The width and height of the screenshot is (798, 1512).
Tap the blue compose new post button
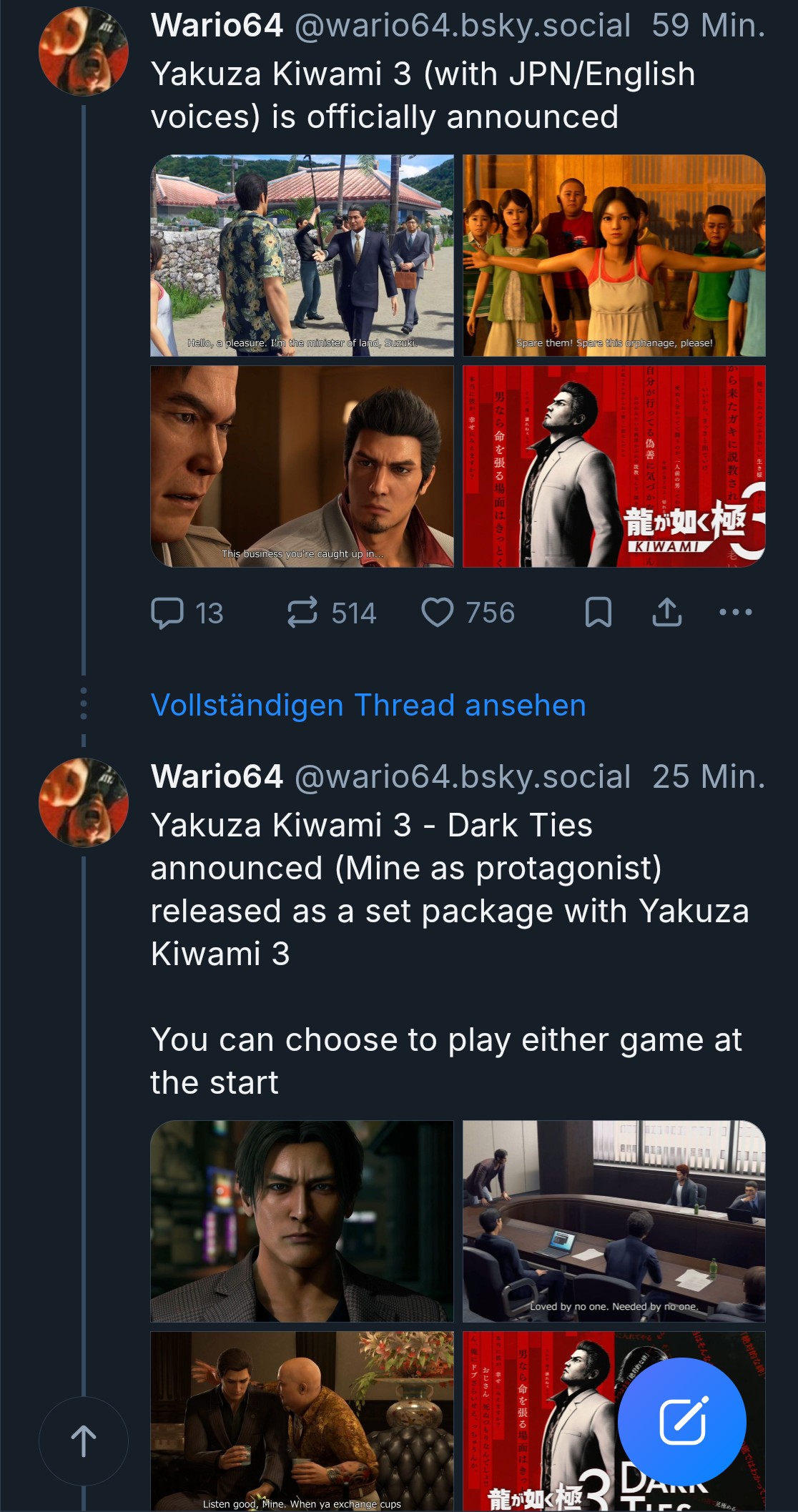[x=681, y=1422]
